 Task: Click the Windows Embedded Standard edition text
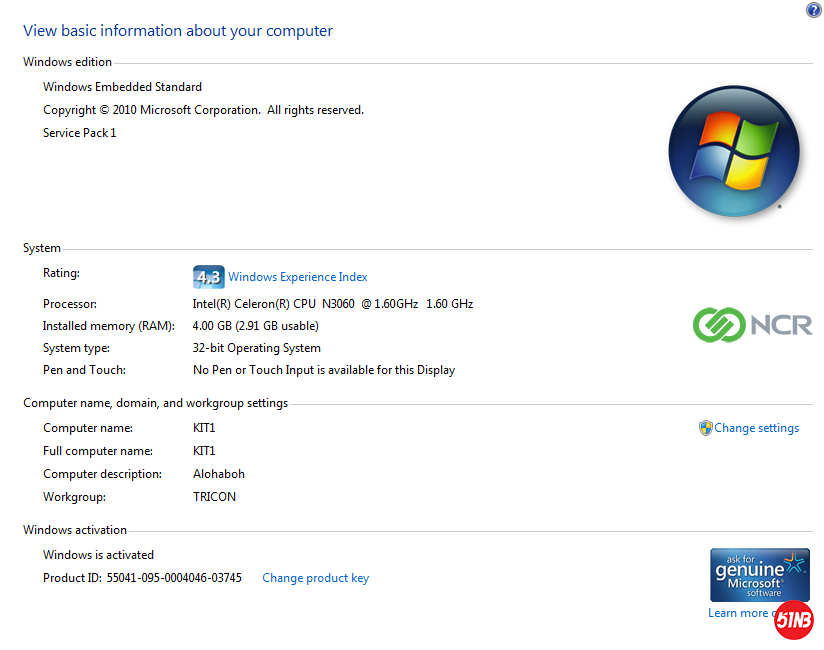point(122,87)
